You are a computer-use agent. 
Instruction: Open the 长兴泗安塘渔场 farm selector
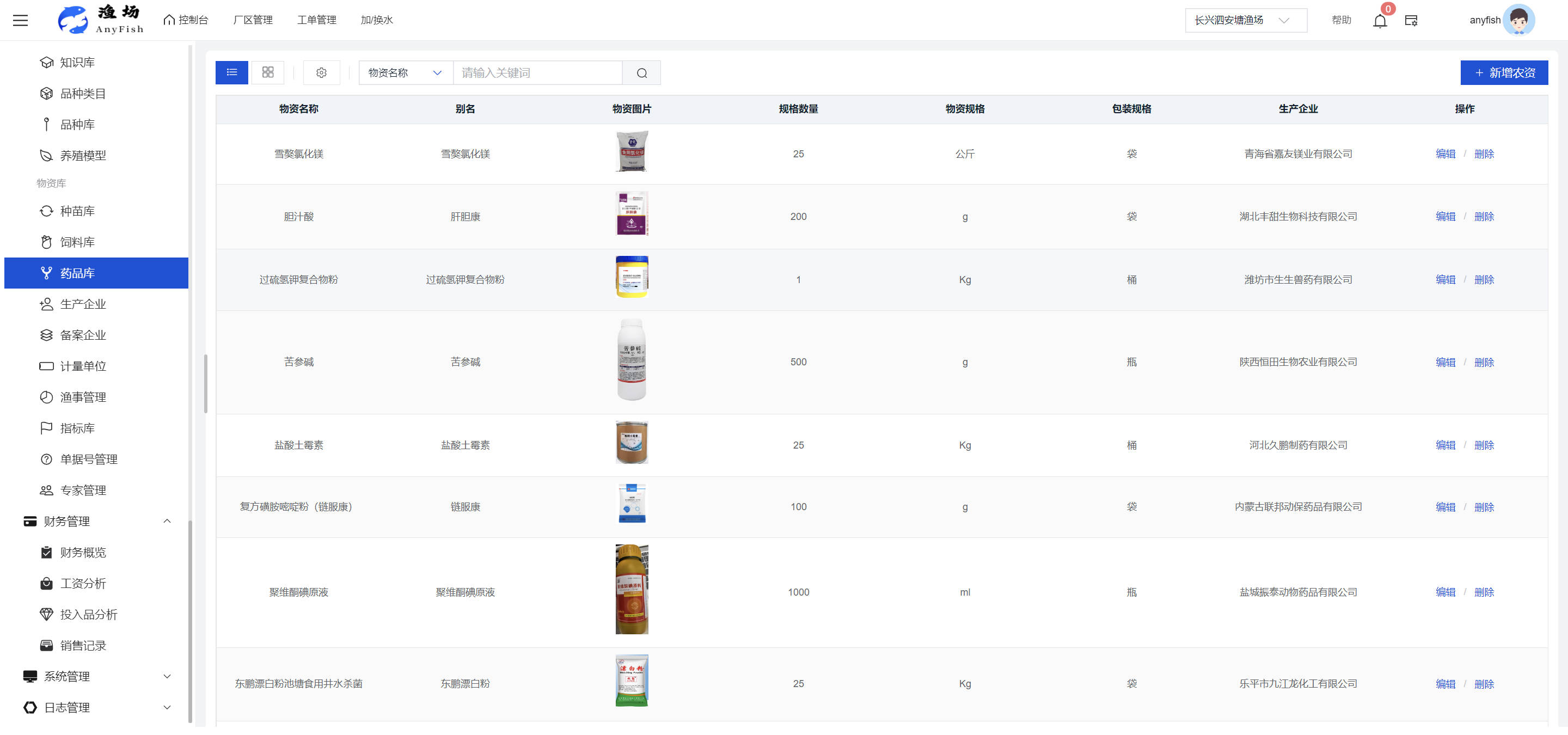[x=1245, y=20]
